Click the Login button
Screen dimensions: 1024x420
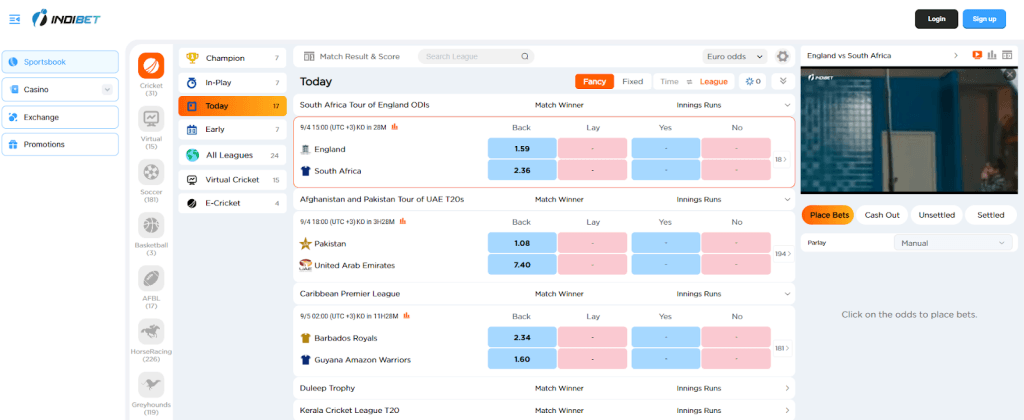point(936,19)
